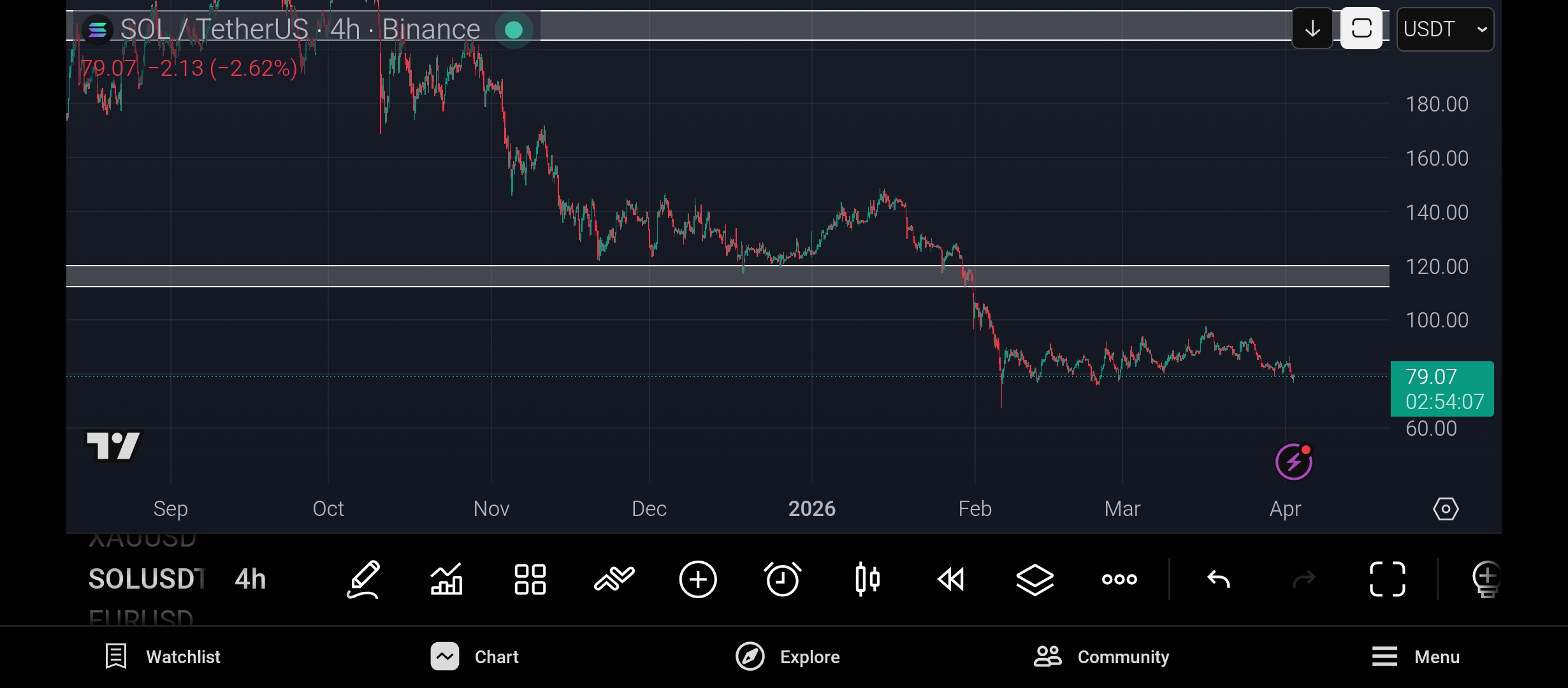Tap the add symbol plus circle icon
Image resolution: width=1568 pixels, height=688 pixels.
point(698,579)
